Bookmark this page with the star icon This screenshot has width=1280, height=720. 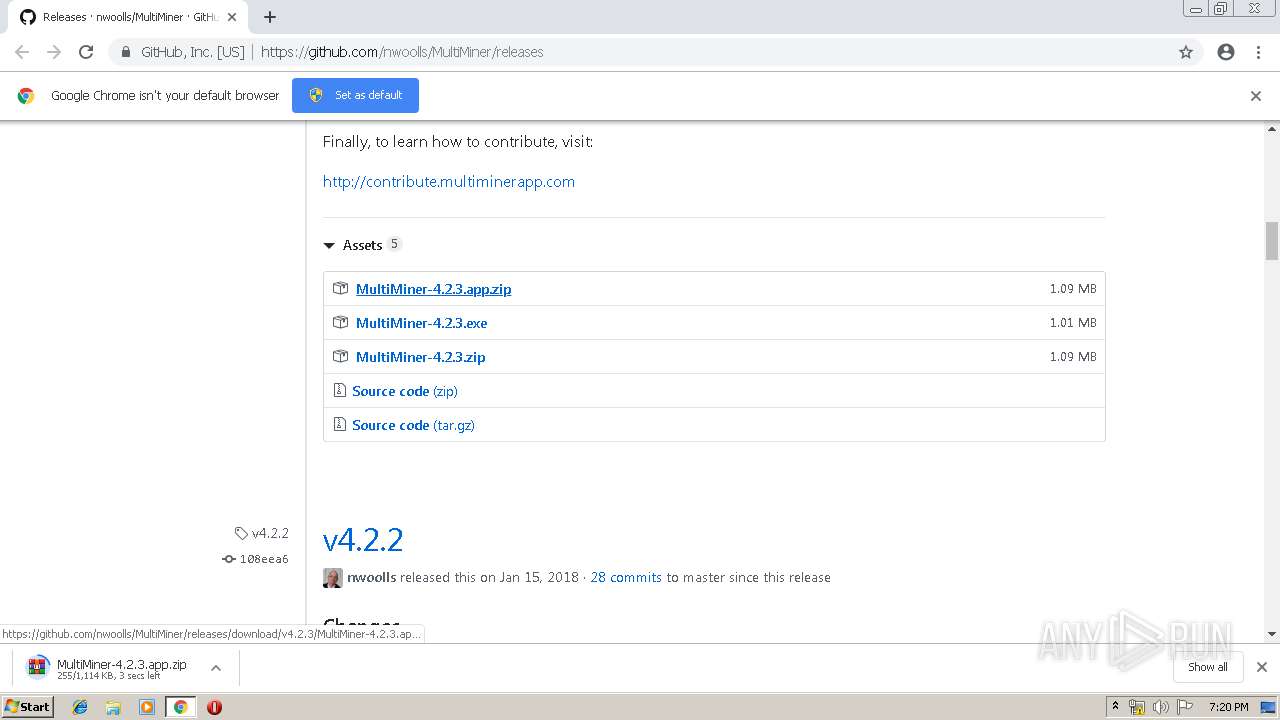1186,52
